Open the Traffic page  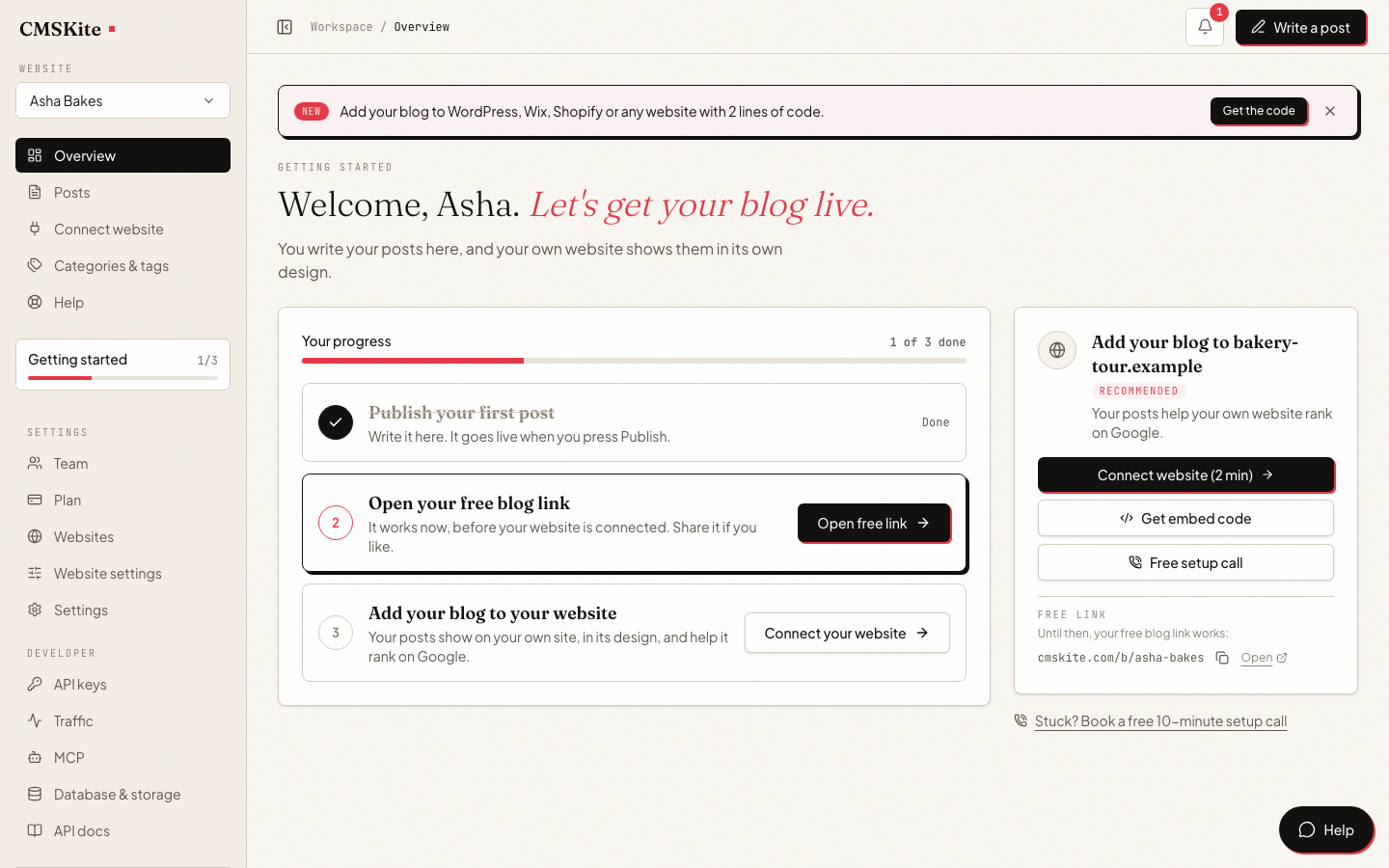click(x=123, y=720)
